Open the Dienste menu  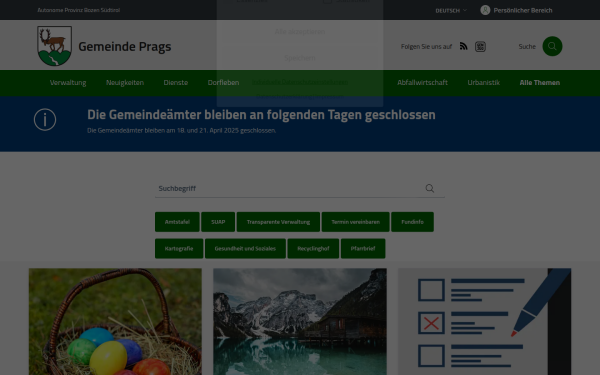click(176, 83)
